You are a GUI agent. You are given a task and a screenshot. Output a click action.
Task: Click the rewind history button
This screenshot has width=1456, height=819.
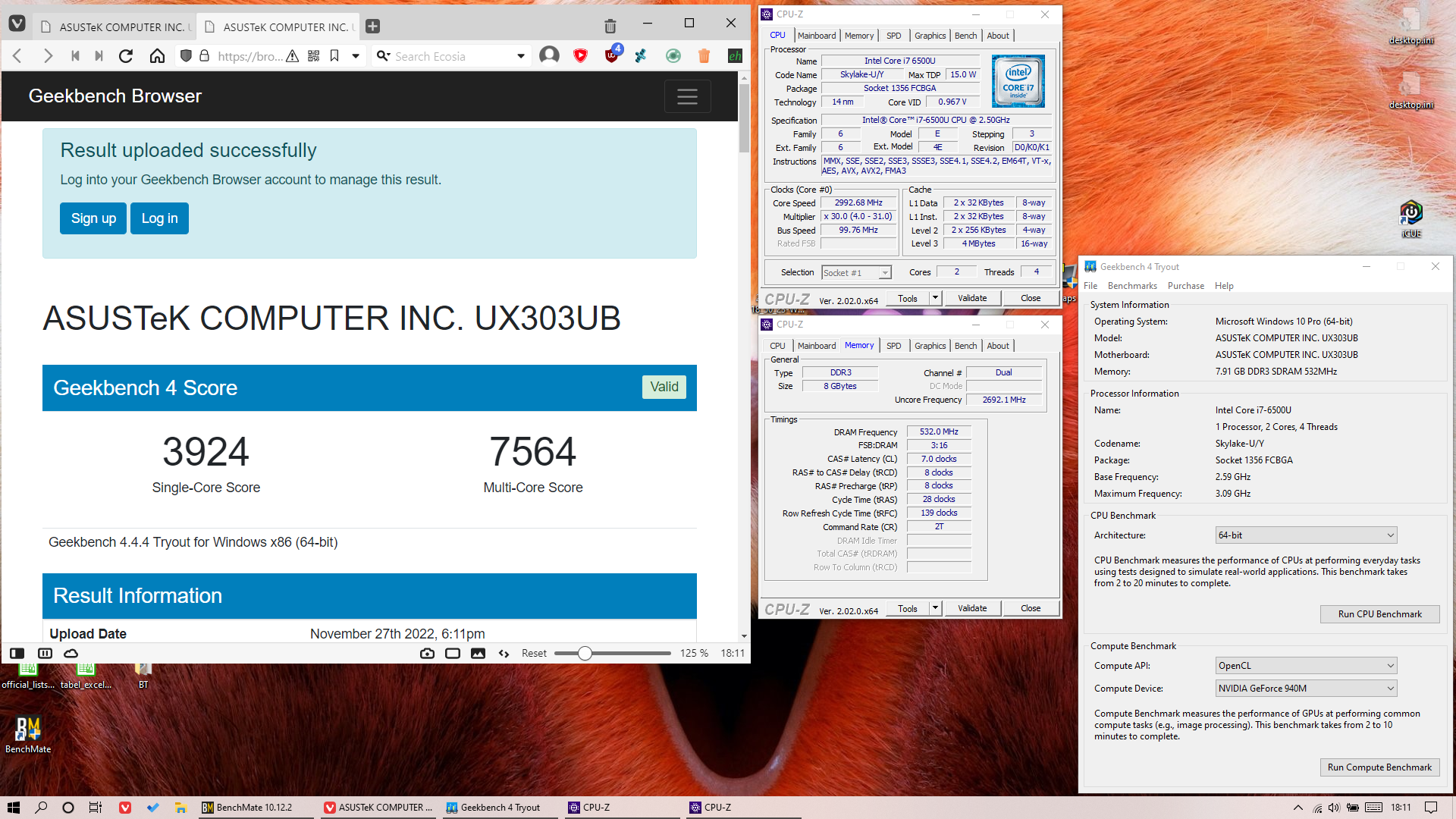pyautogui.click(x=75, y=56)
